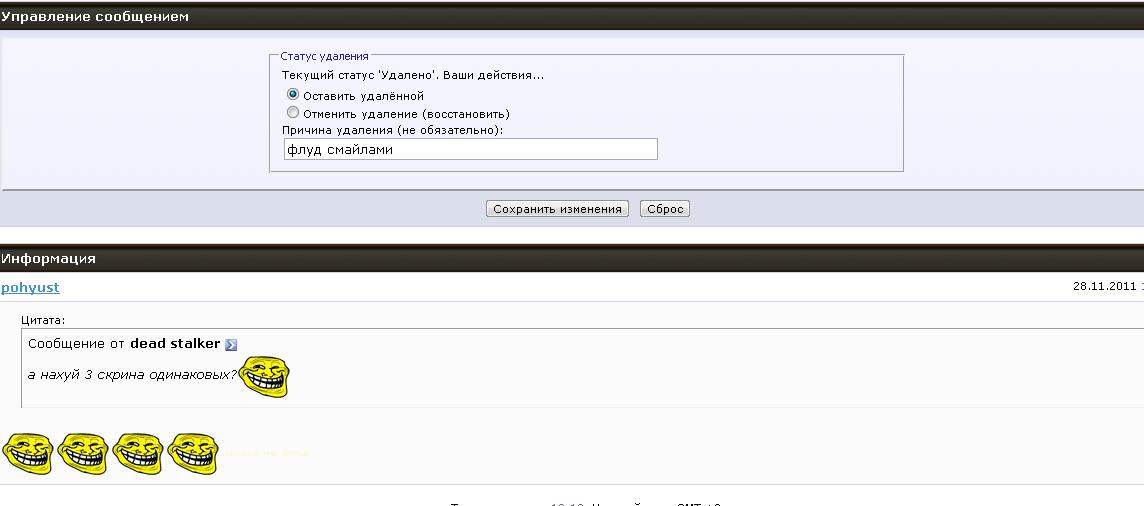Click fourth trollface smiley below the quote

click(193, 454)
